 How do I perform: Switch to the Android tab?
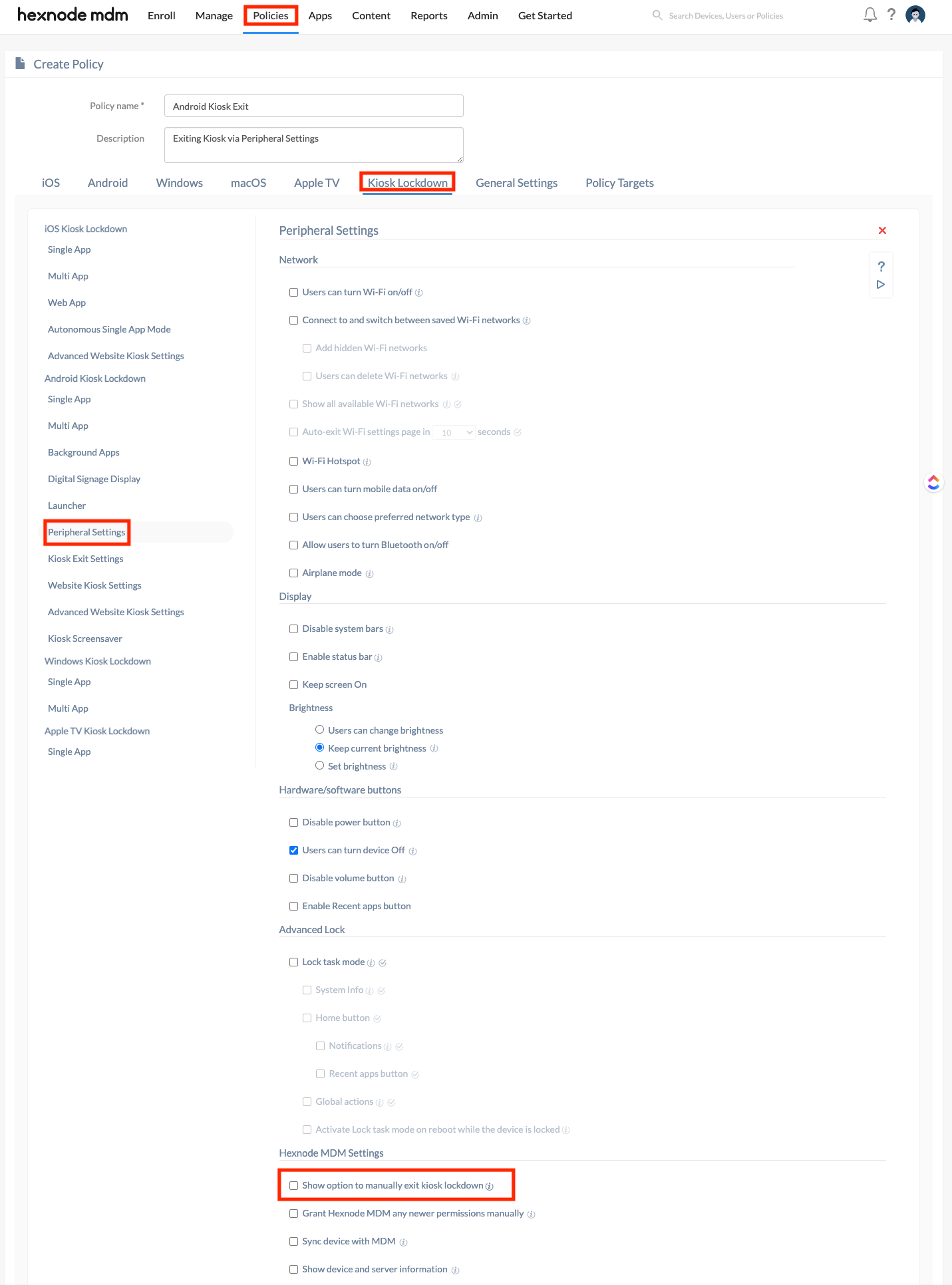coord(108,183)
